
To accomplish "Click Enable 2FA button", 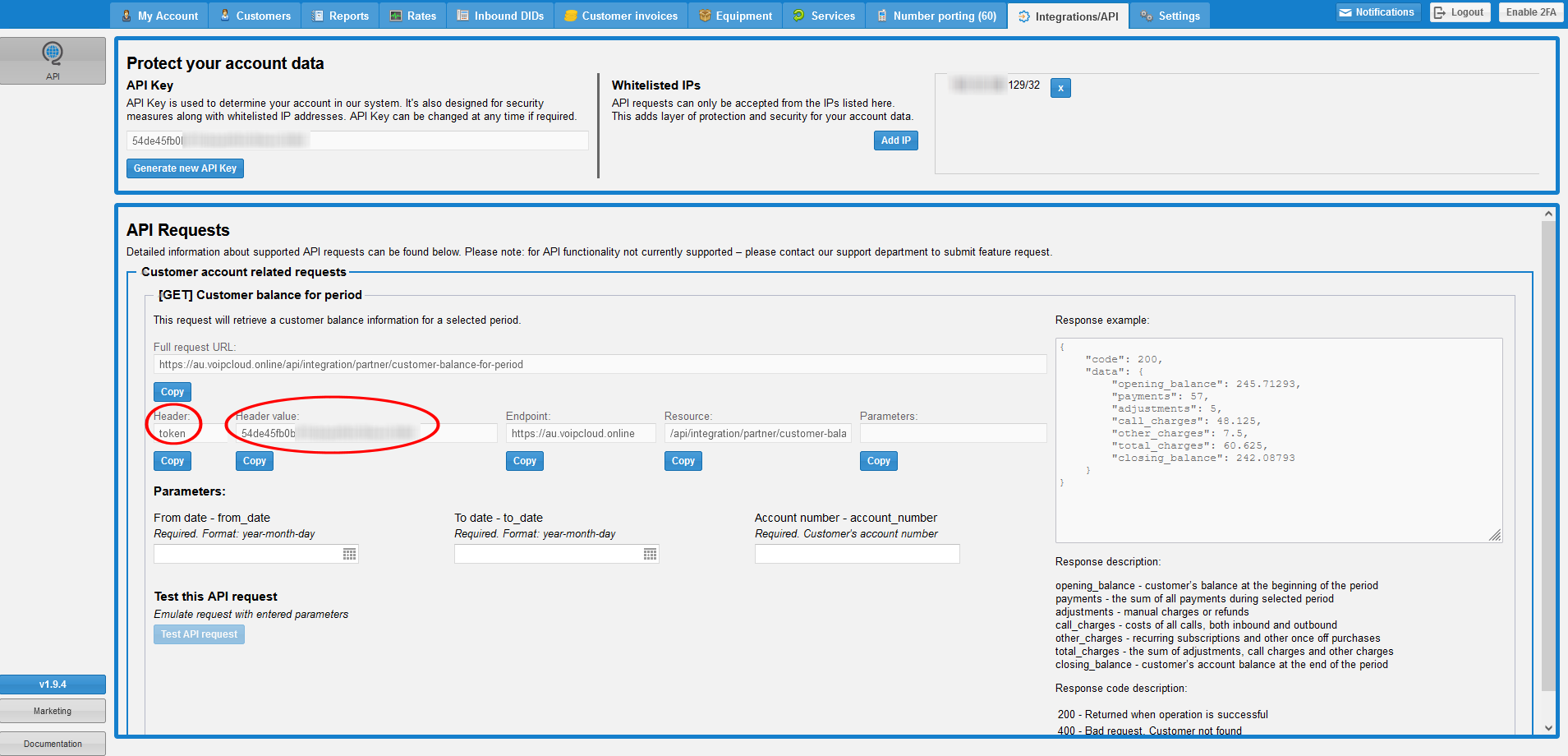I will click(1531, 12).
